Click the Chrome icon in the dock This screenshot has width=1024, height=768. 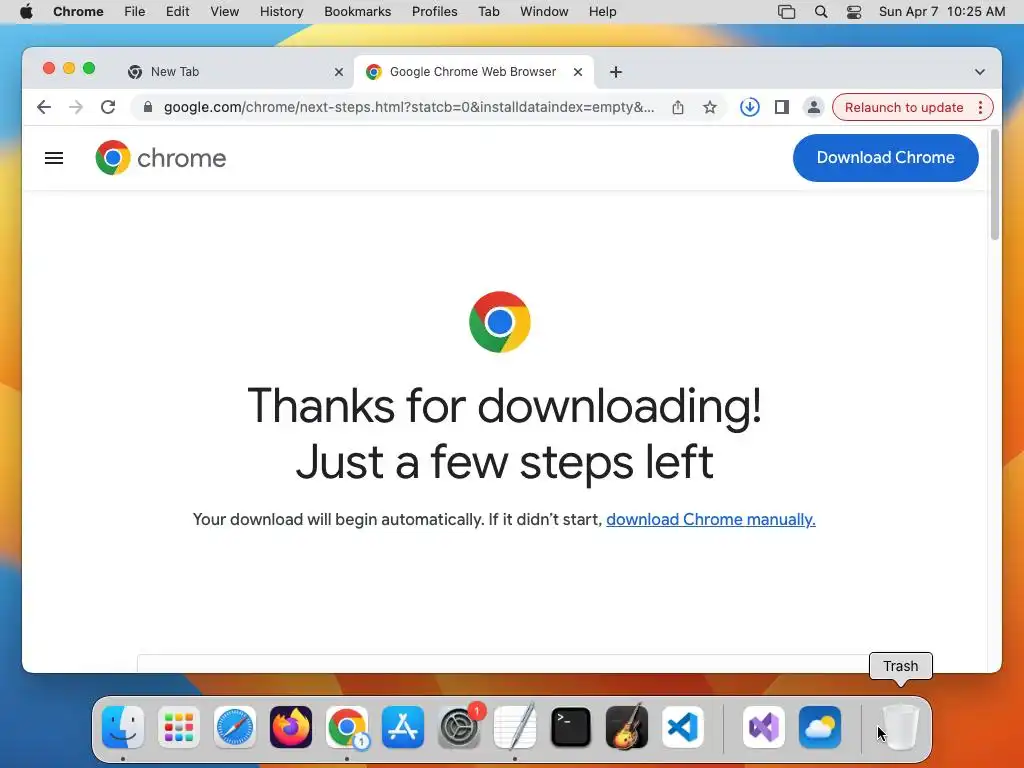[347, 727]
